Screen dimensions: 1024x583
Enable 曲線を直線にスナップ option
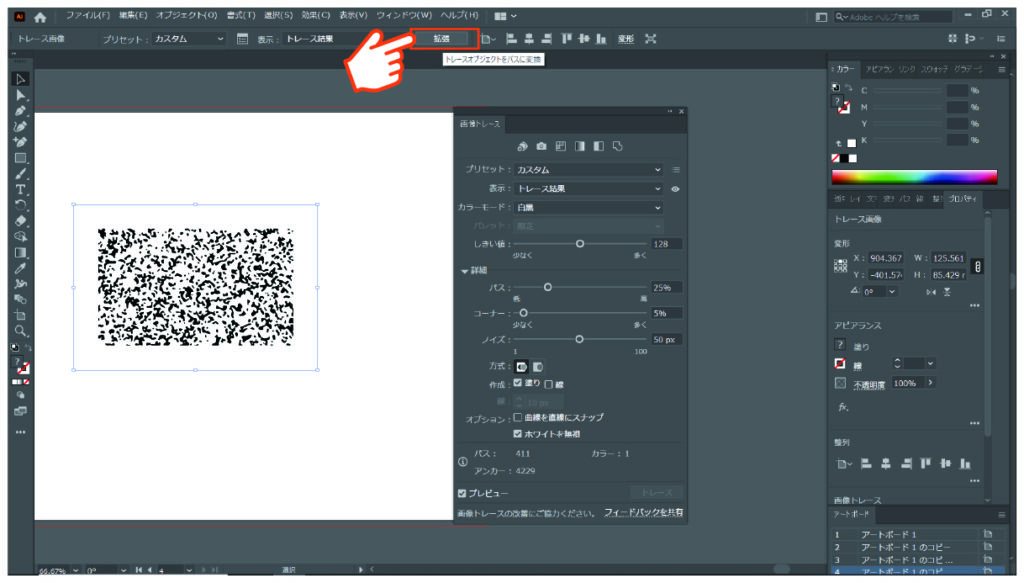[518, 417]
